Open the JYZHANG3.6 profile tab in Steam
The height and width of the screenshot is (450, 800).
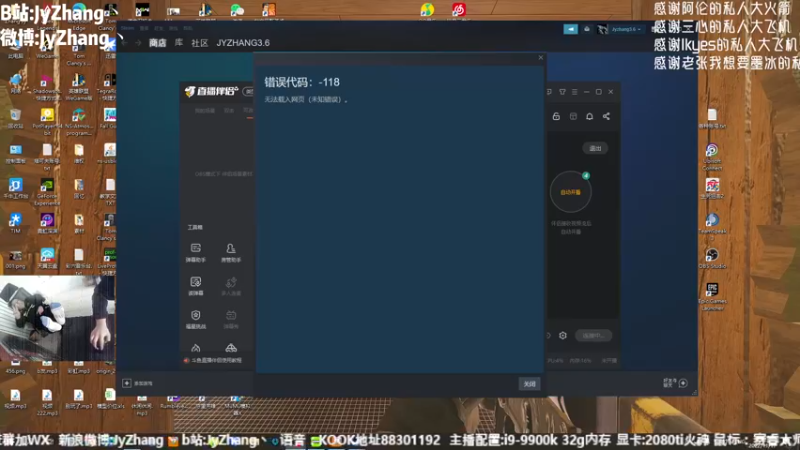tap(243, 43)
